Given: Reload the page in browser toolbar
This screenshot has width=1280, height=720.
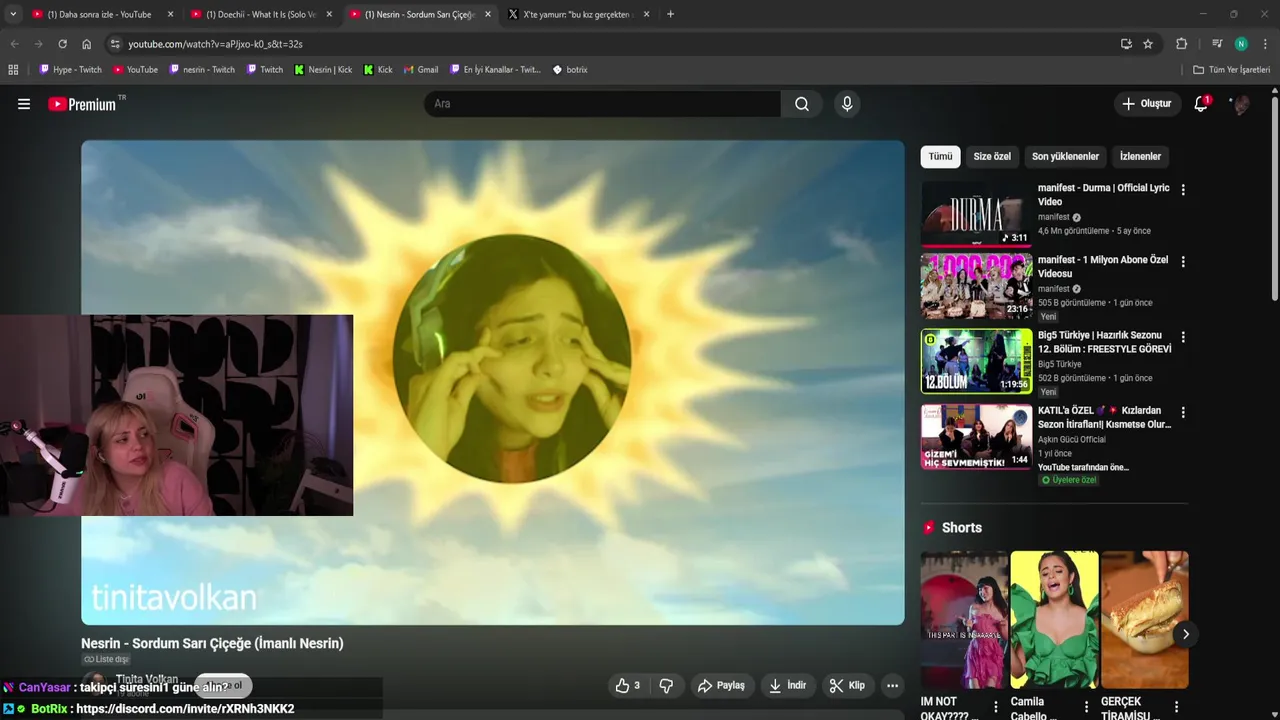Looking at the screenshot, I should click(x=62, y=44).
